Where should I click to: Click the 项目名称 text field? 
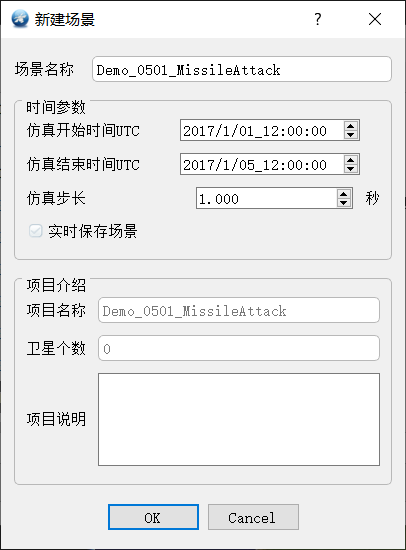[239, 310]
